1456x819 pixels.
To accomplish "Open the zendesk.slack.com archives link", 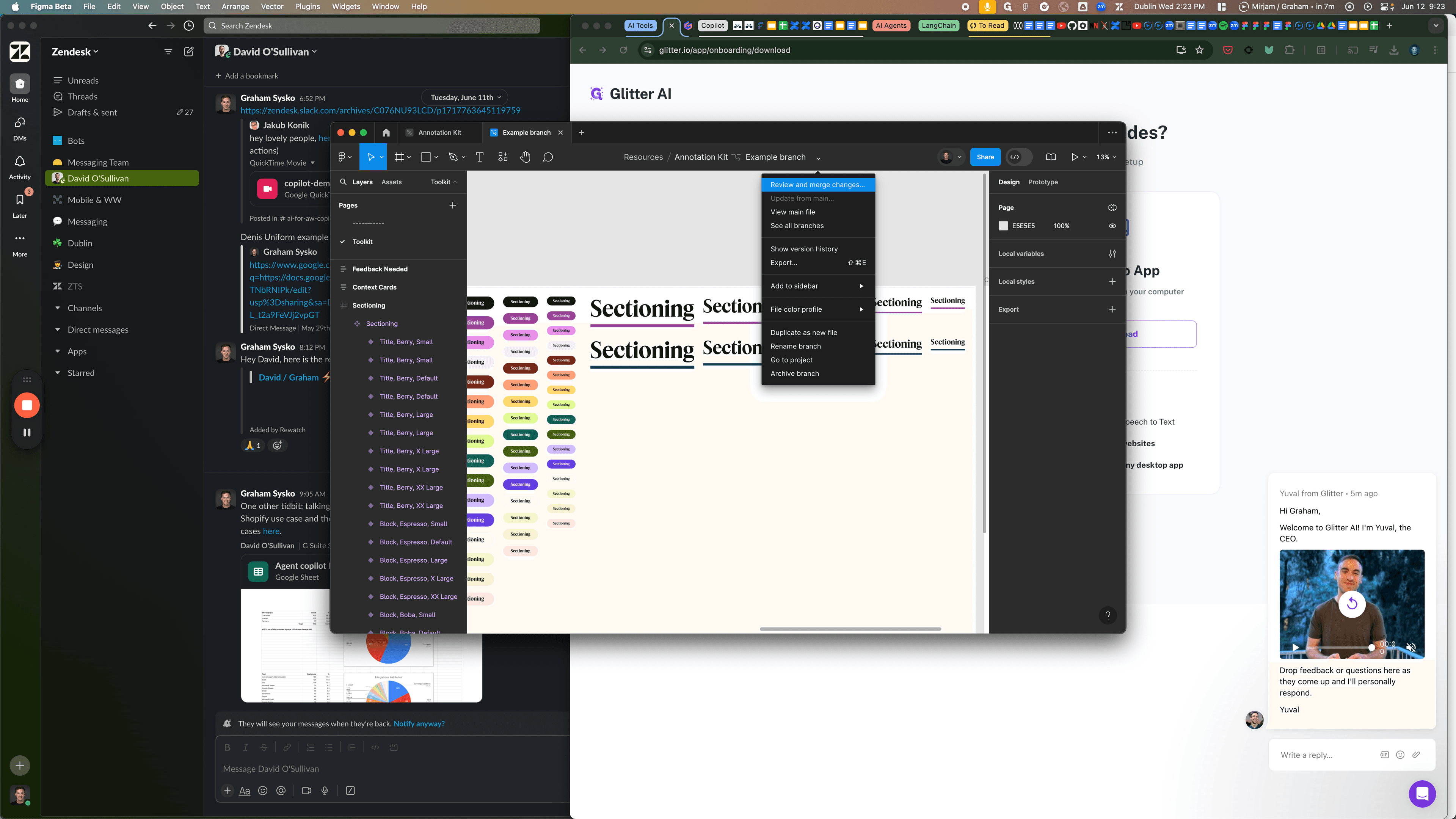I will pyautogui.click(x=380, y=111).
